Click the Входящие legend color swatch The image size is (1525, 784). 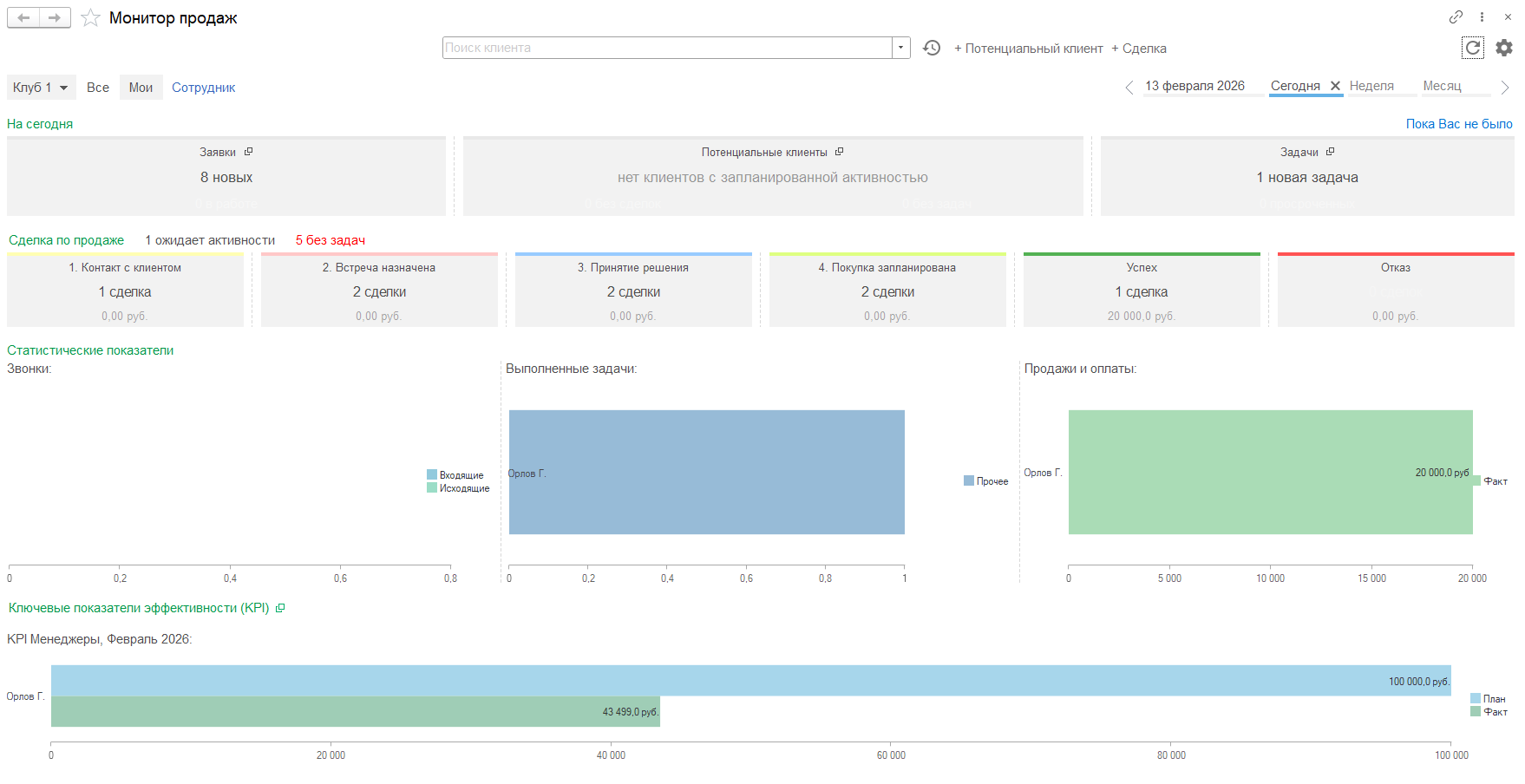432,474
